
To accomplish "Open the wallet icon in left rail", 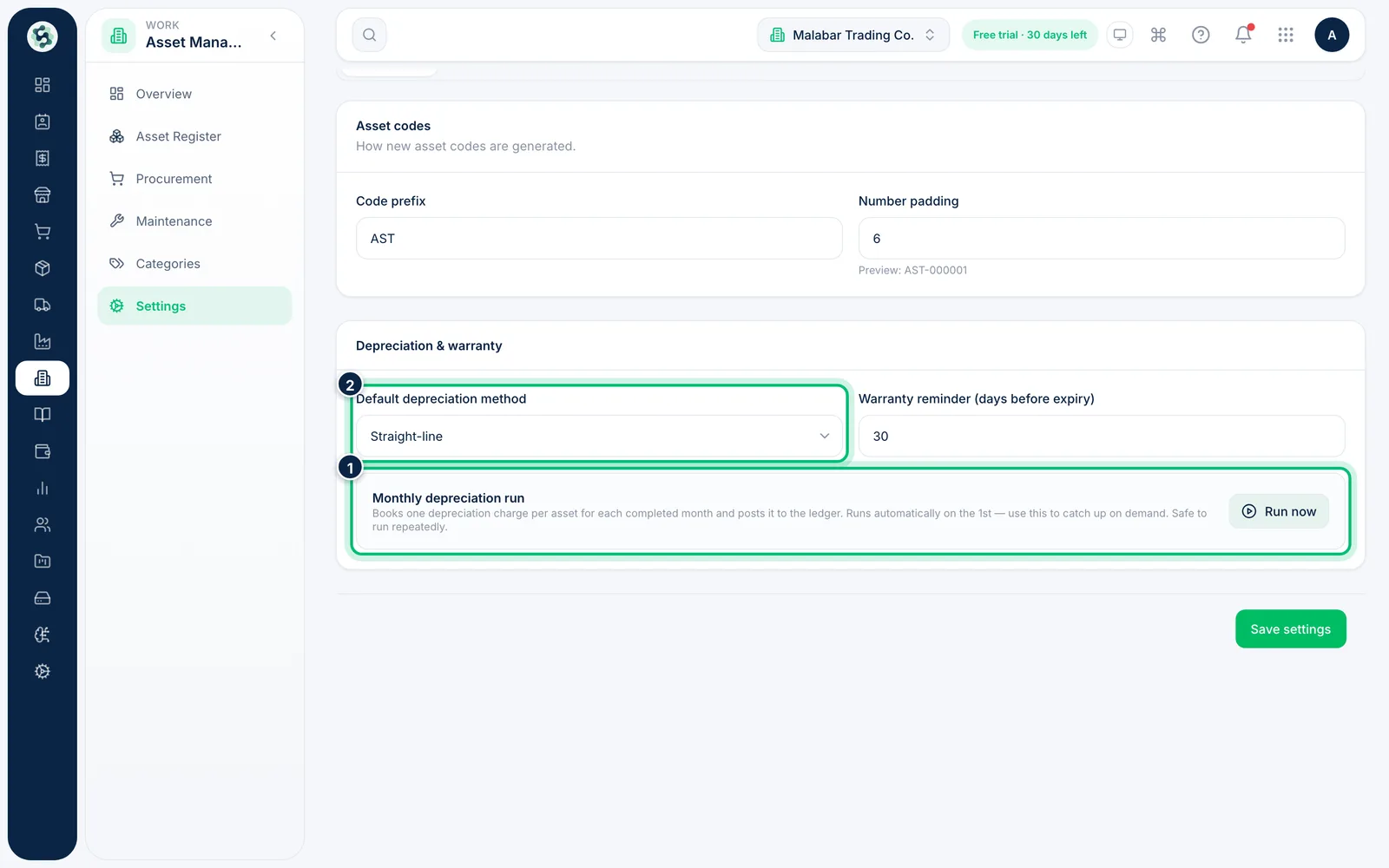I will 43,451.
